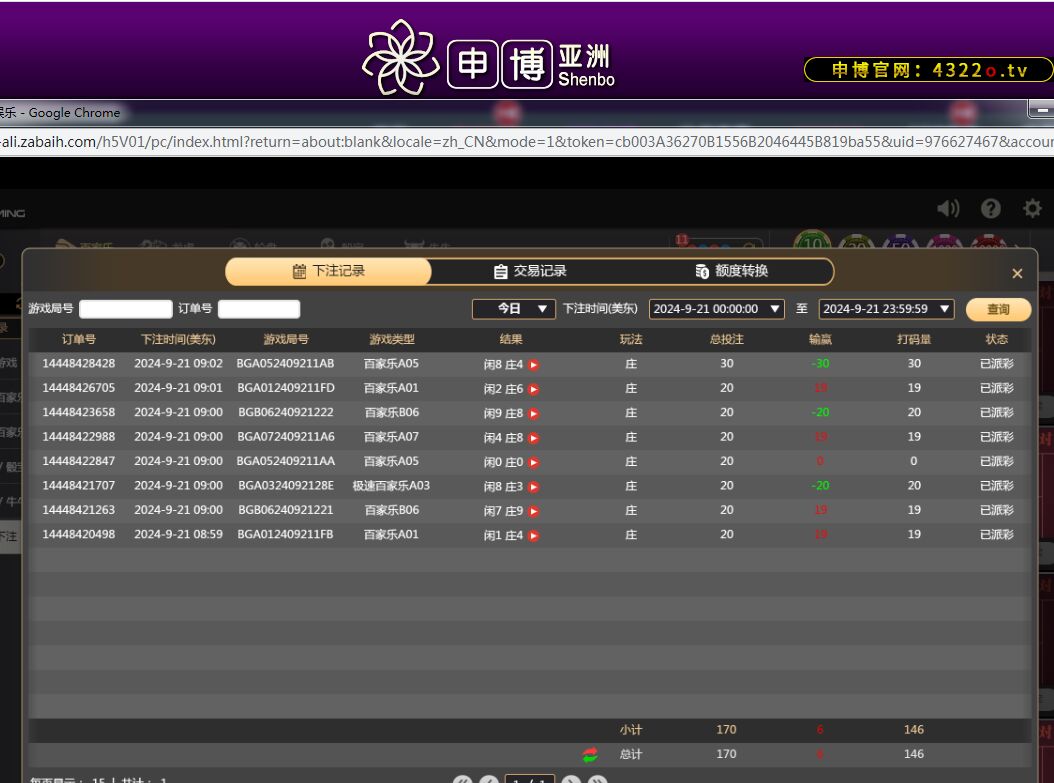Viewport: 1054px width, 783px height.
Task: Click the 订单号 input field
Action: pos(259,309)
